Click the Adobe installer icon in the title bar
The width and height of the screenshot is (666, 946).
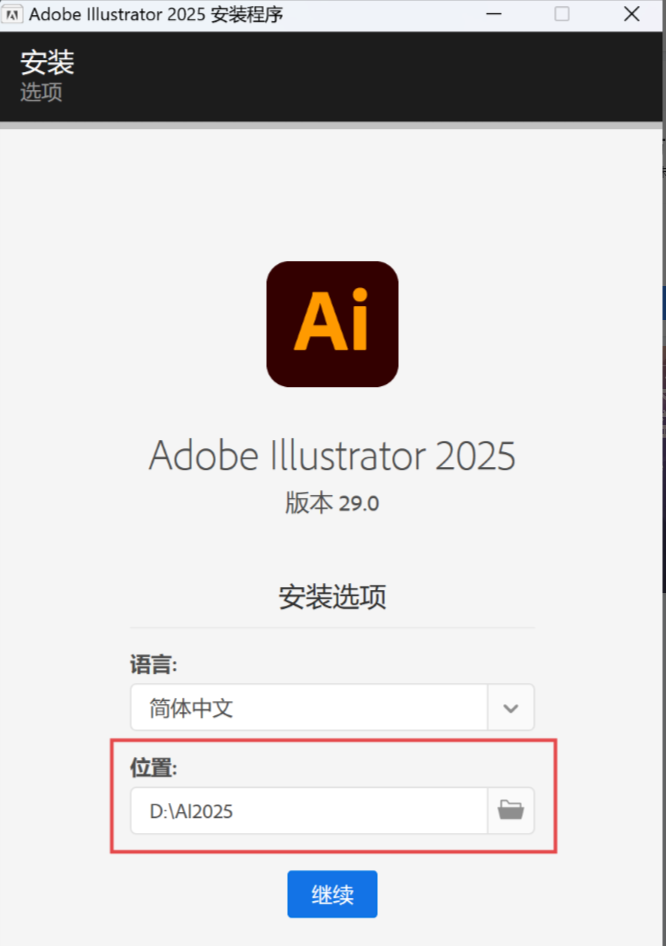point(14,14)
